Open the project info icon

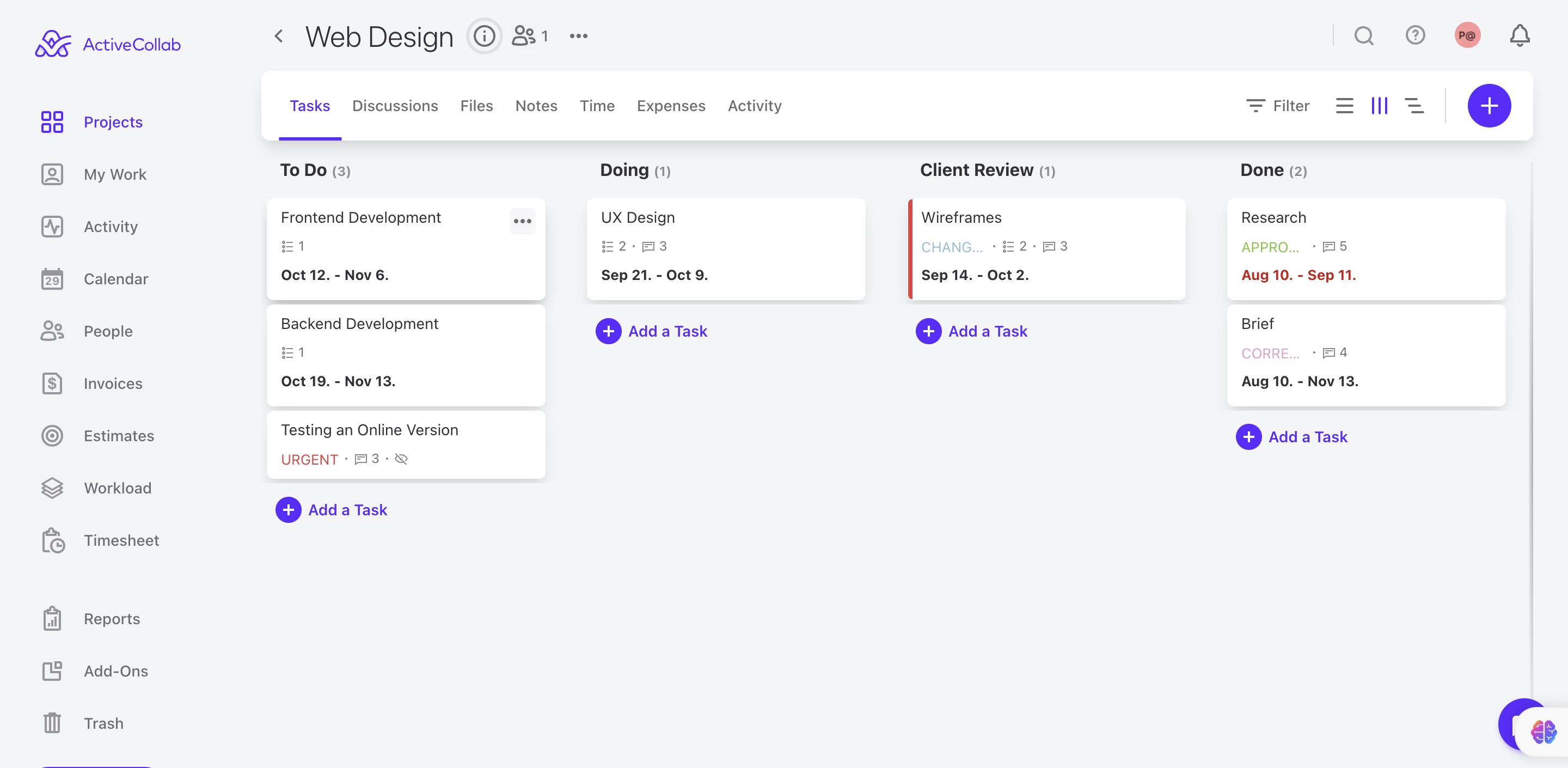point(484,36)
